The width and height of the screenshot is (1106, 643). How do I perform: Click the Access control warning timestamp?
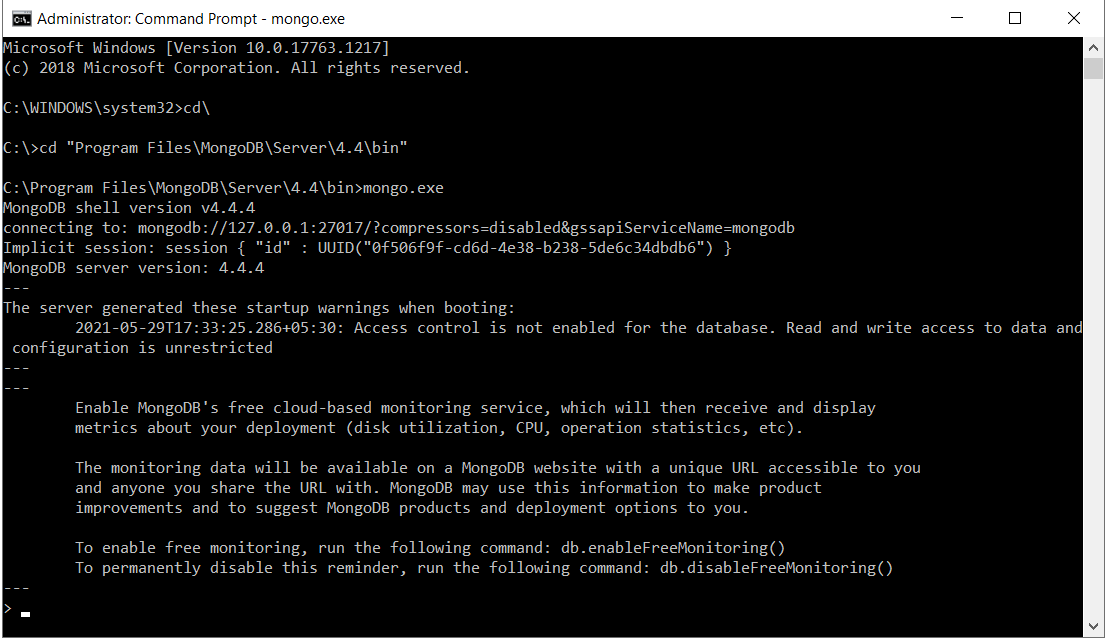(x=210, y=328)
